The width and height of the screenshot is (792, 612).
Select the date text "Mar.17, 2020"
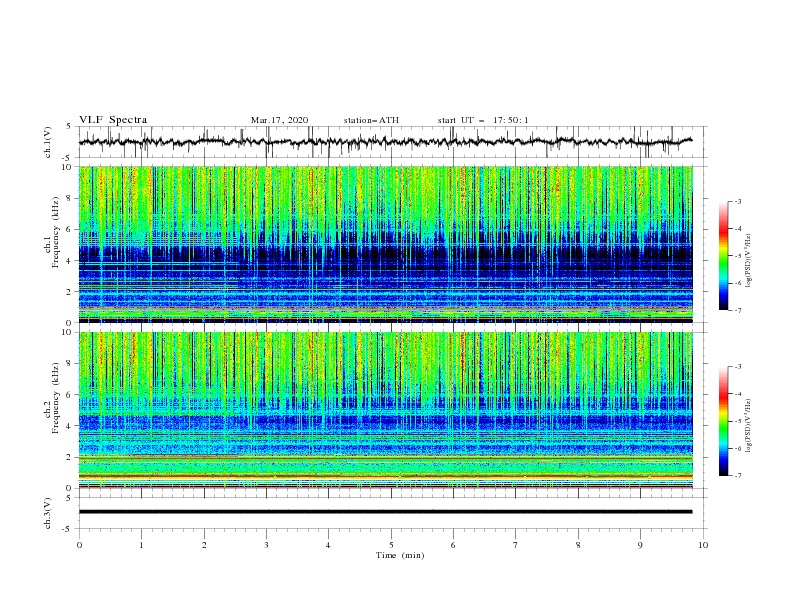click(279, 120)
